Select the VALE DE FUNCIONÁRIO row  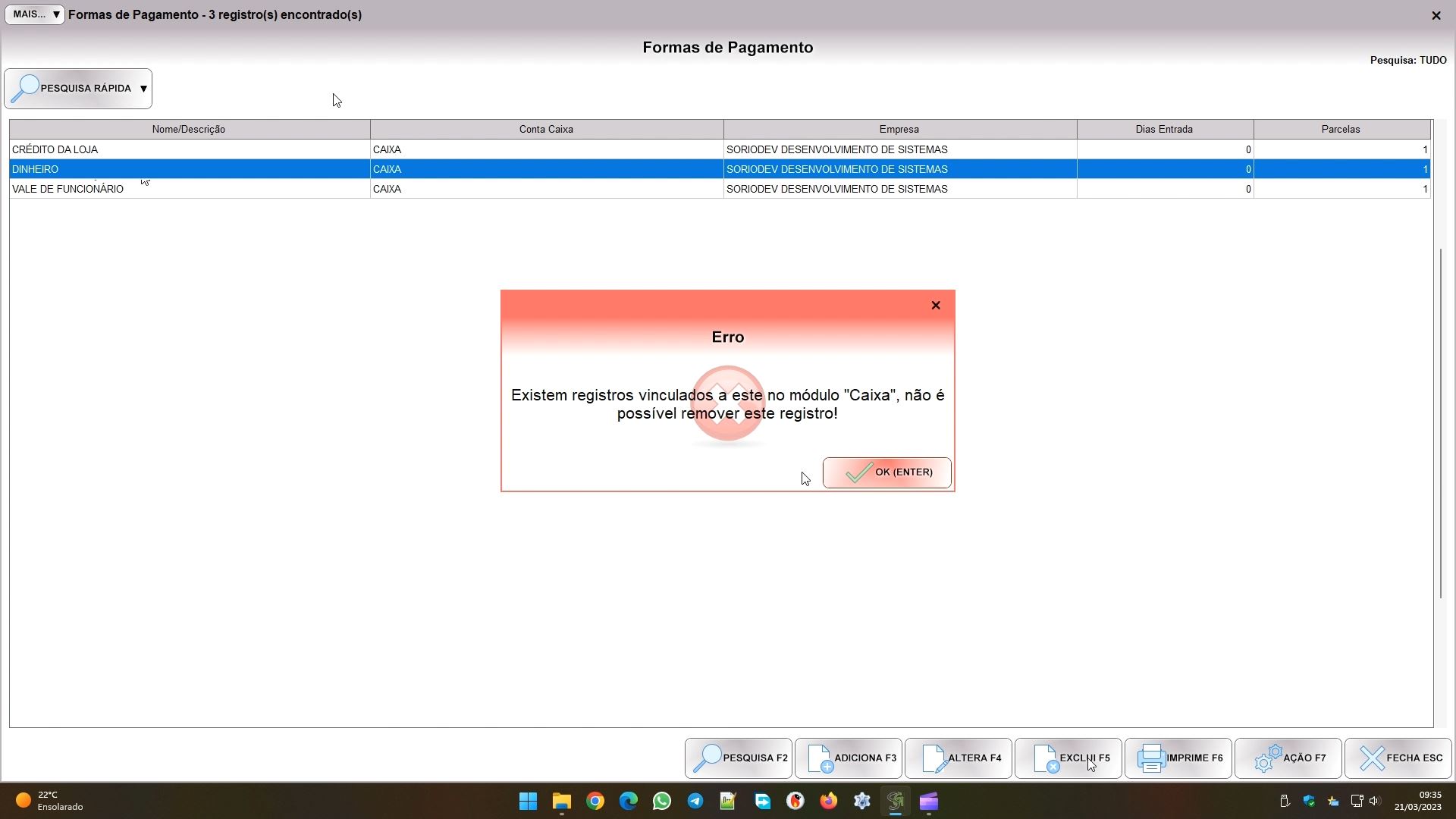pos(188,189)
